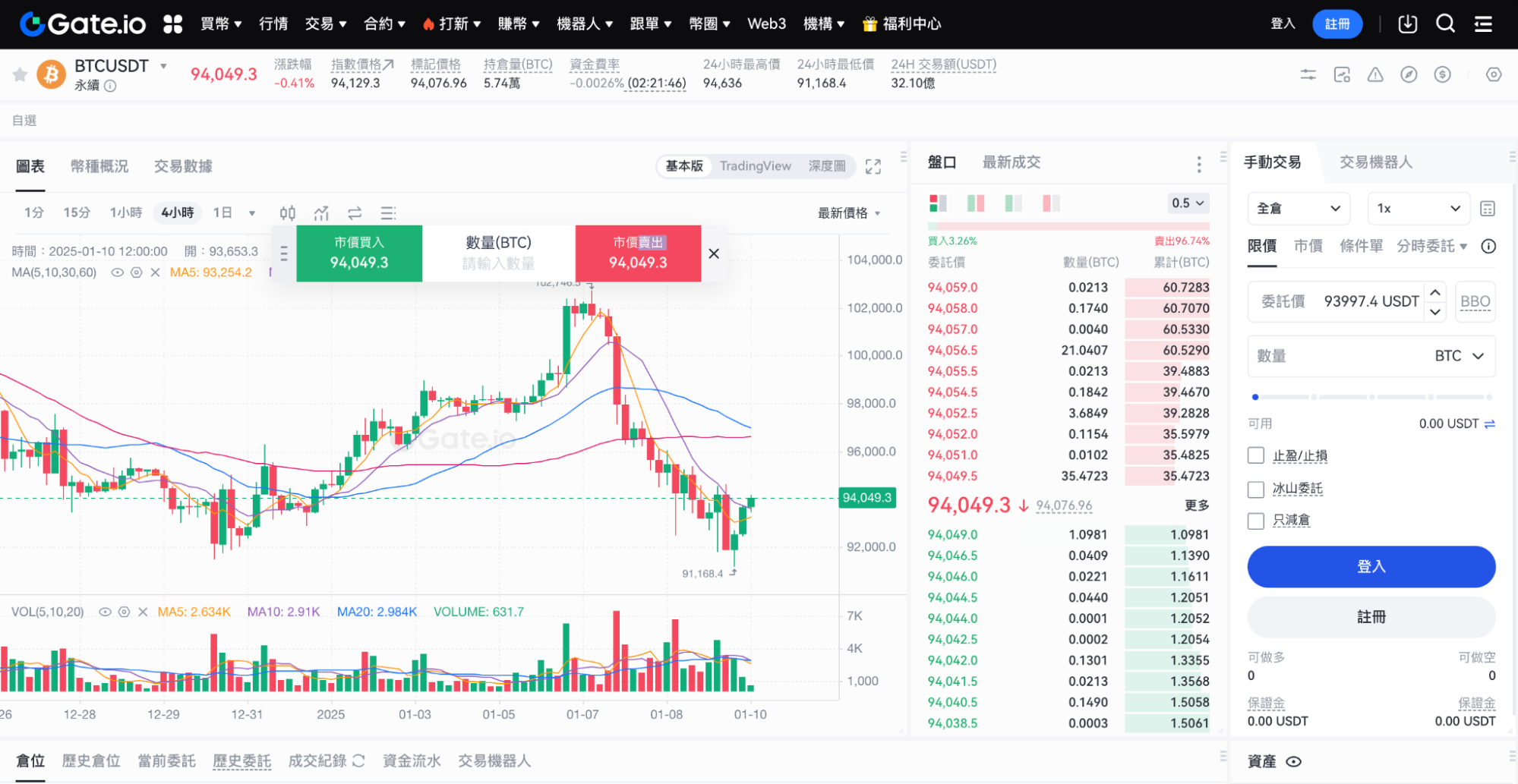Open the indicators icon on chart toolbar

pos(321,213)
